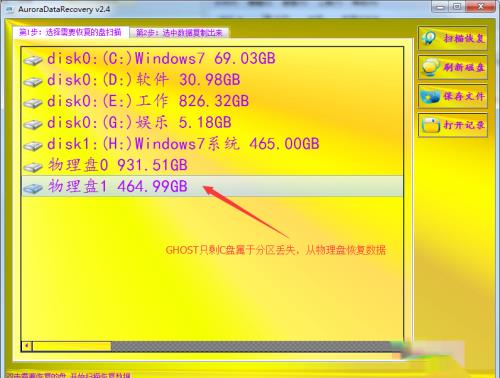500x378 pixels.
Task: Click the horizontal scrollbar thumb
Action: click(72, 346)
